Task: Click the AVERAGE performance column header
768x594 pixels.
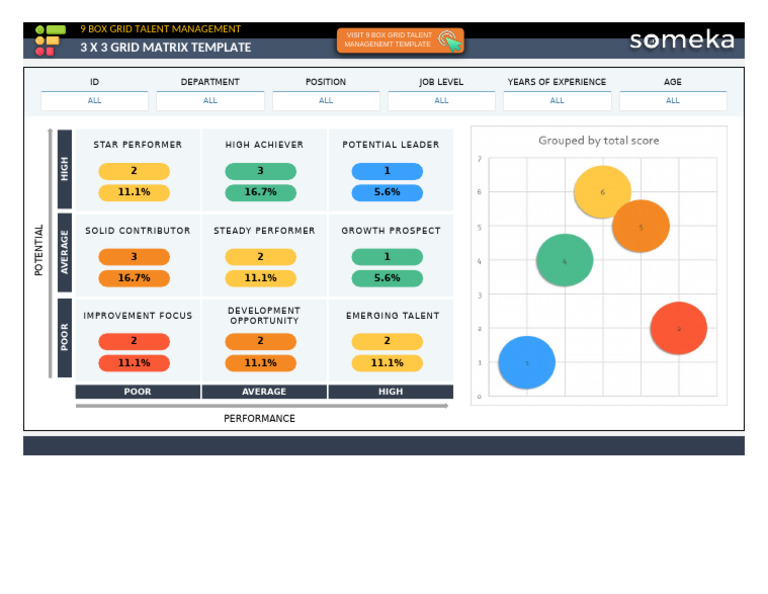Action: click(264, 392)
